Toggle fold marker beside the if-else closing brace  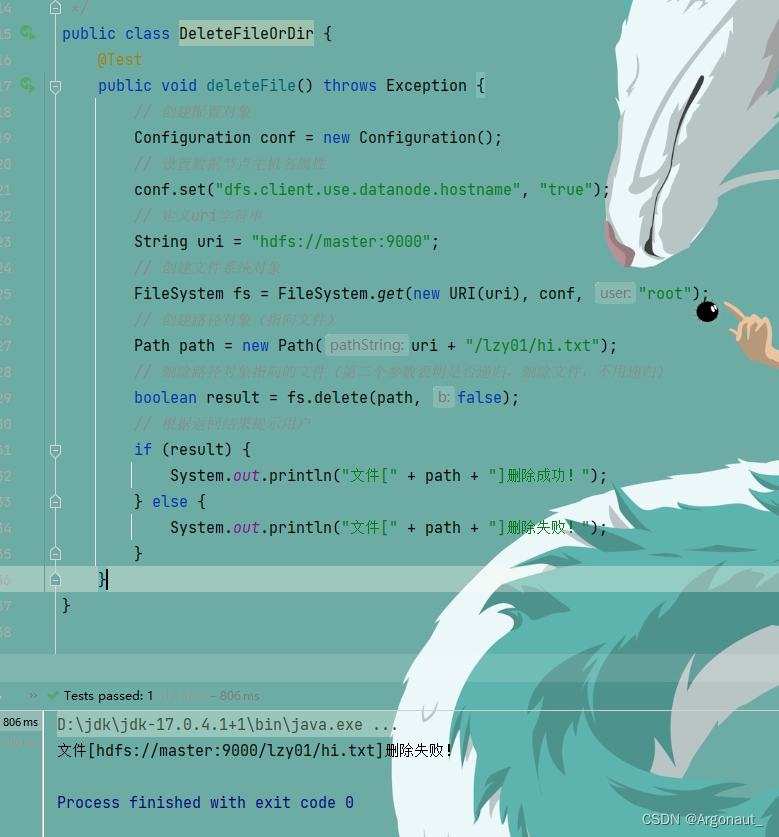pyautogui.click(x=55, y=554)
